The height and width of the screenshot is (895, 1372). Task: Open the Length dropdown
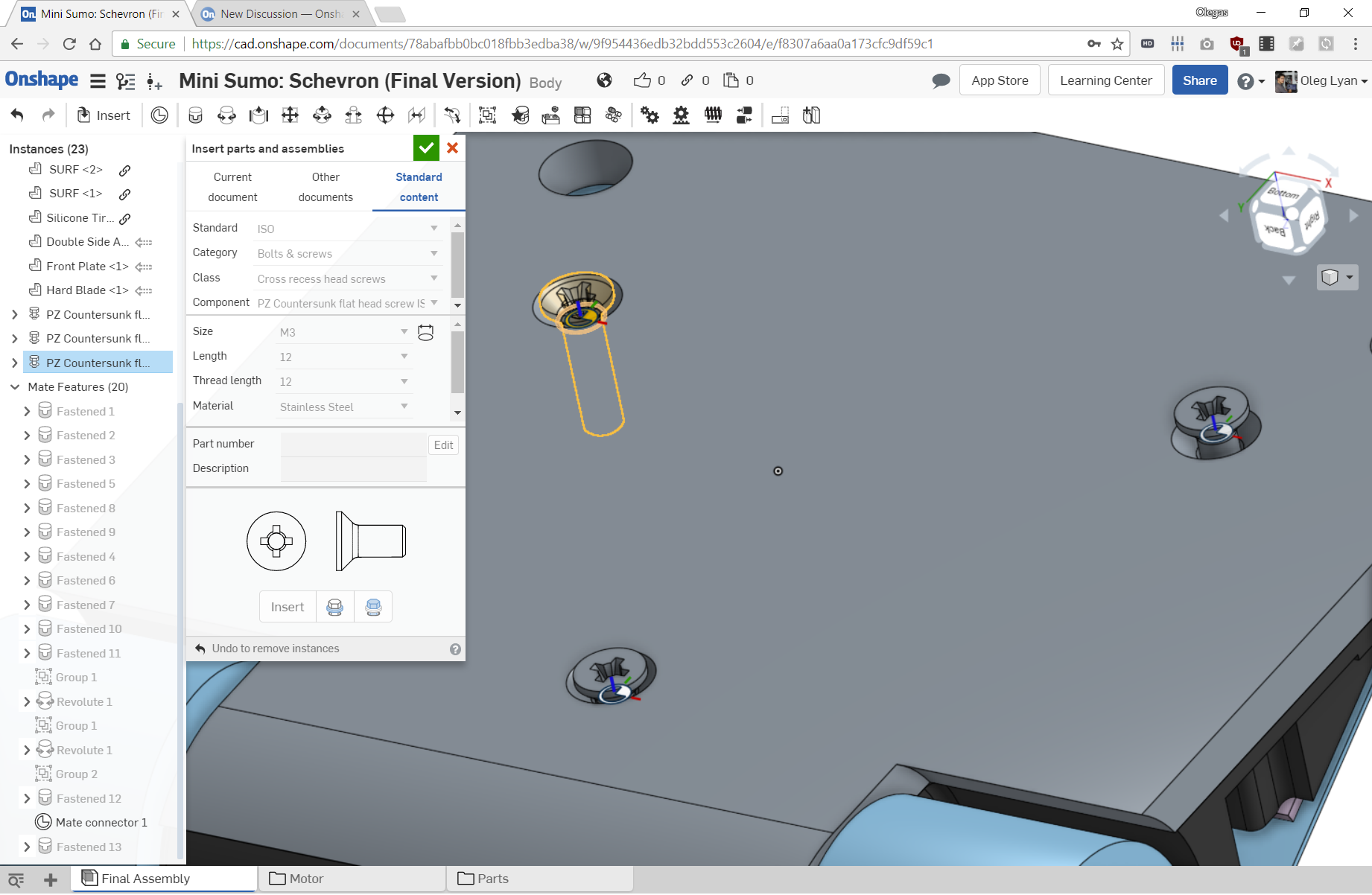click(343, 357)
